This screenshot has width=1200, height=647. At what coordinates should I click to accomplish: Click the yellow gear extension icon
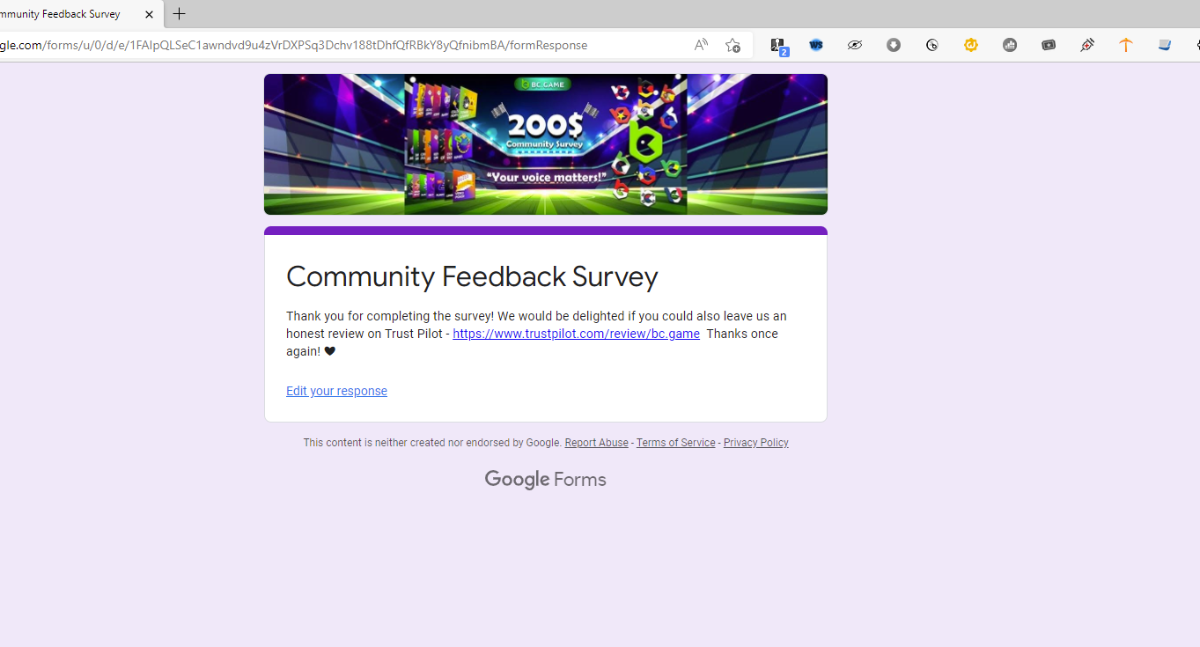click(x=971, y=45)
